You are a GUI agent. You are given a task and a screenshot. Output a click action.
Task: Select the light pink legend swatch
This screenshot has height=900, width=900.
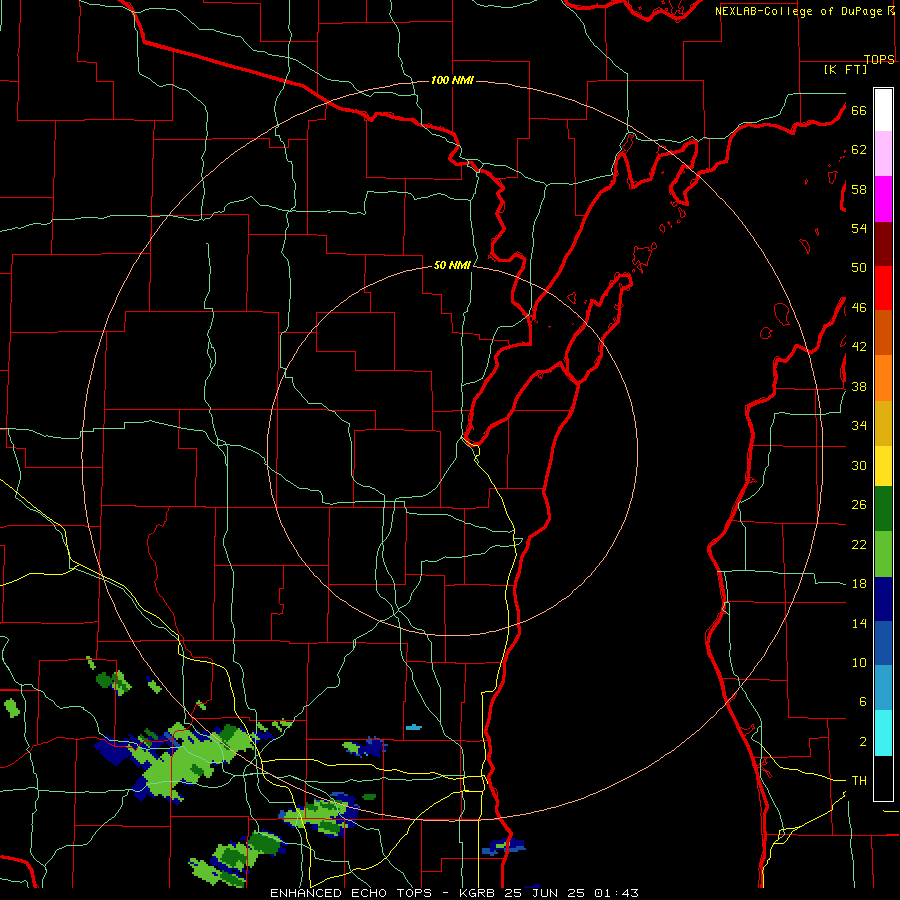pyautogui.click(x=883, y=153)
